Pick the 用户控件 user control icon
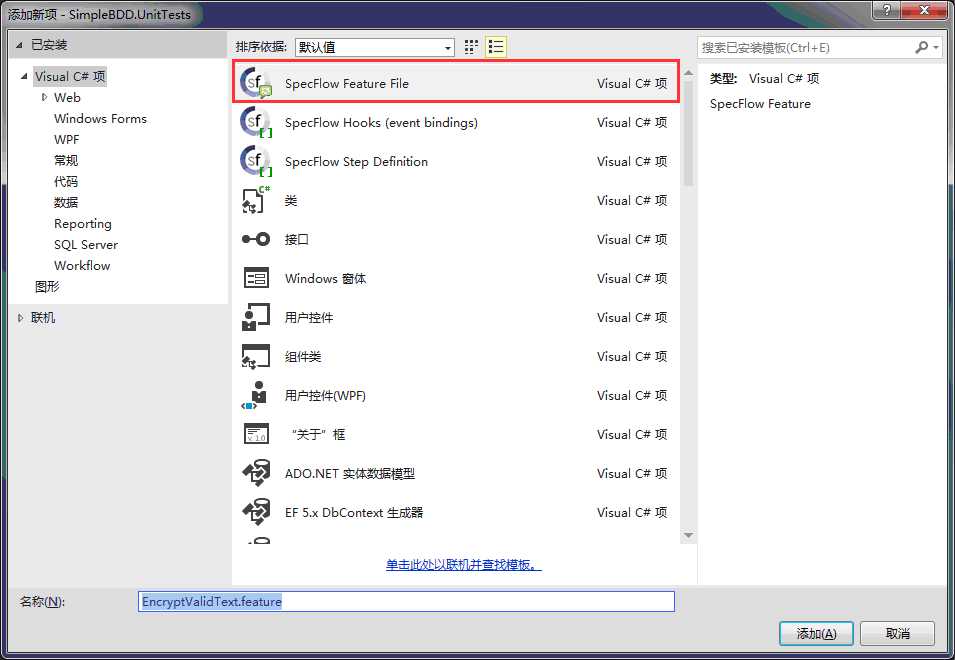 (x=256, y=317)
